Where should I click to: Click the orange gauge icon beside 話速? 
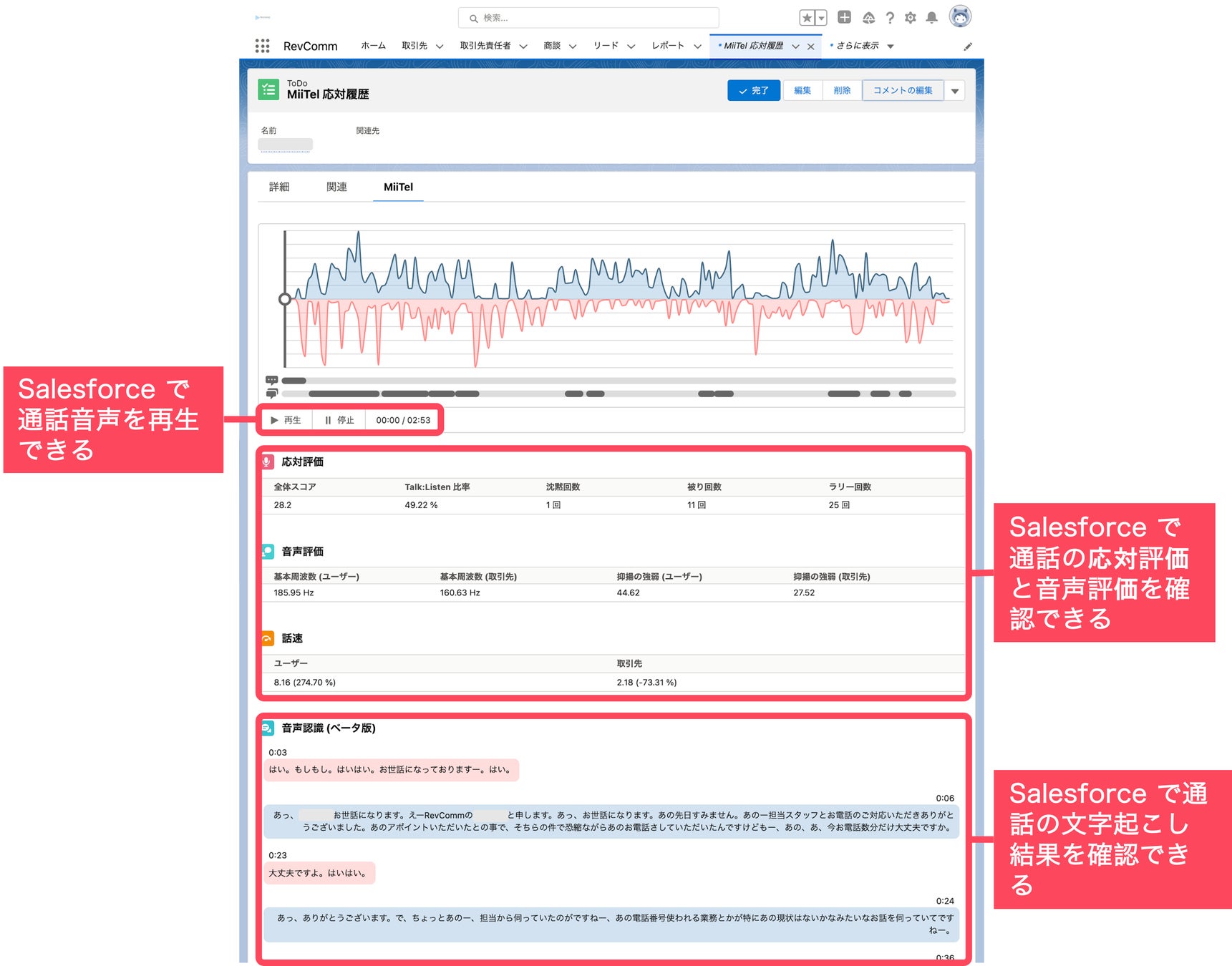[267, 638]
